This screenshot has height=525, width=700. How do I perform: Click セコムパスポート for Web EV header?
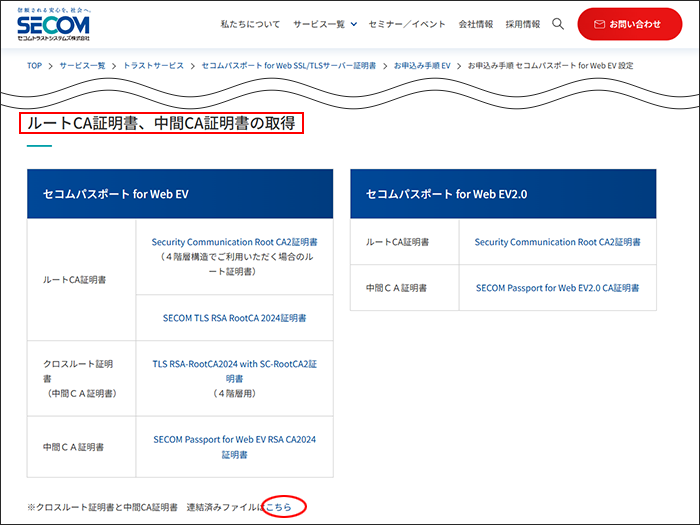180,194
